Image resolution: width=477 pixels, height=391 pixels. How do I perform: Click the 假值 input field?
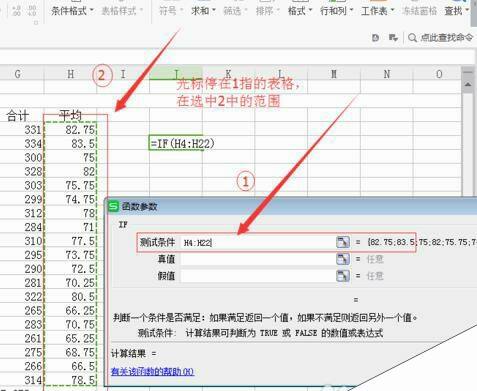258,276
